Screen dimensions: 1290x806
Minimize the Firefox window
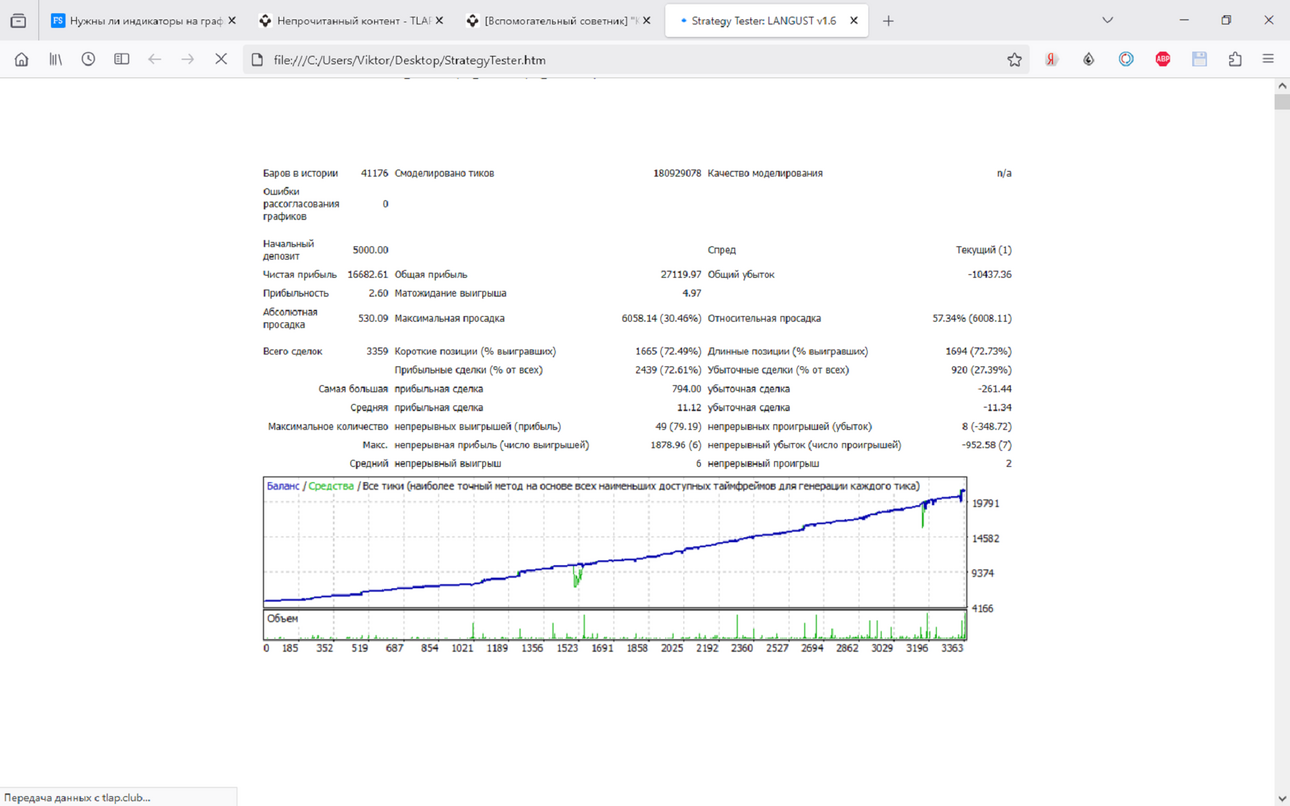tap(1184, 20)
